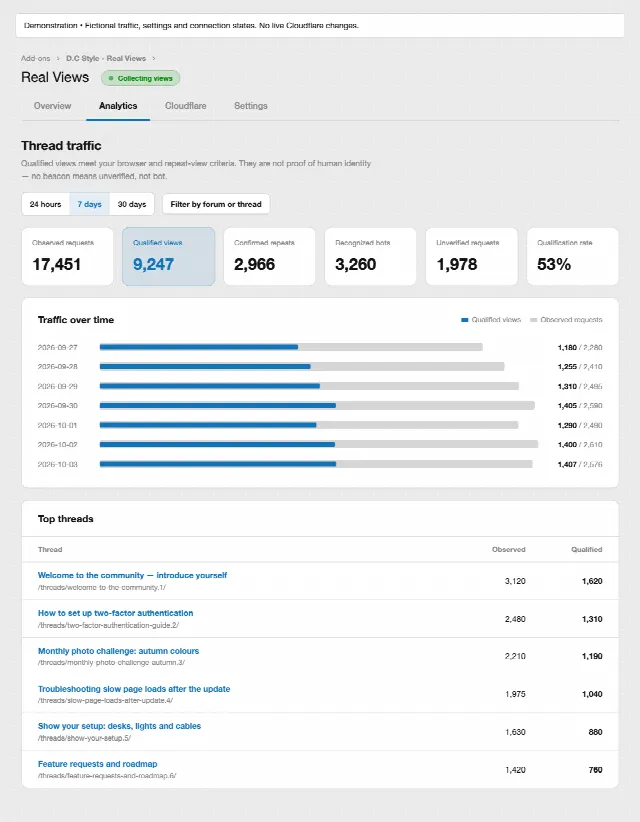Image resolution: width=640 pixels, height=822 pixels.
Task: Select the 7 days time range
Action: (x=90, y=204)
